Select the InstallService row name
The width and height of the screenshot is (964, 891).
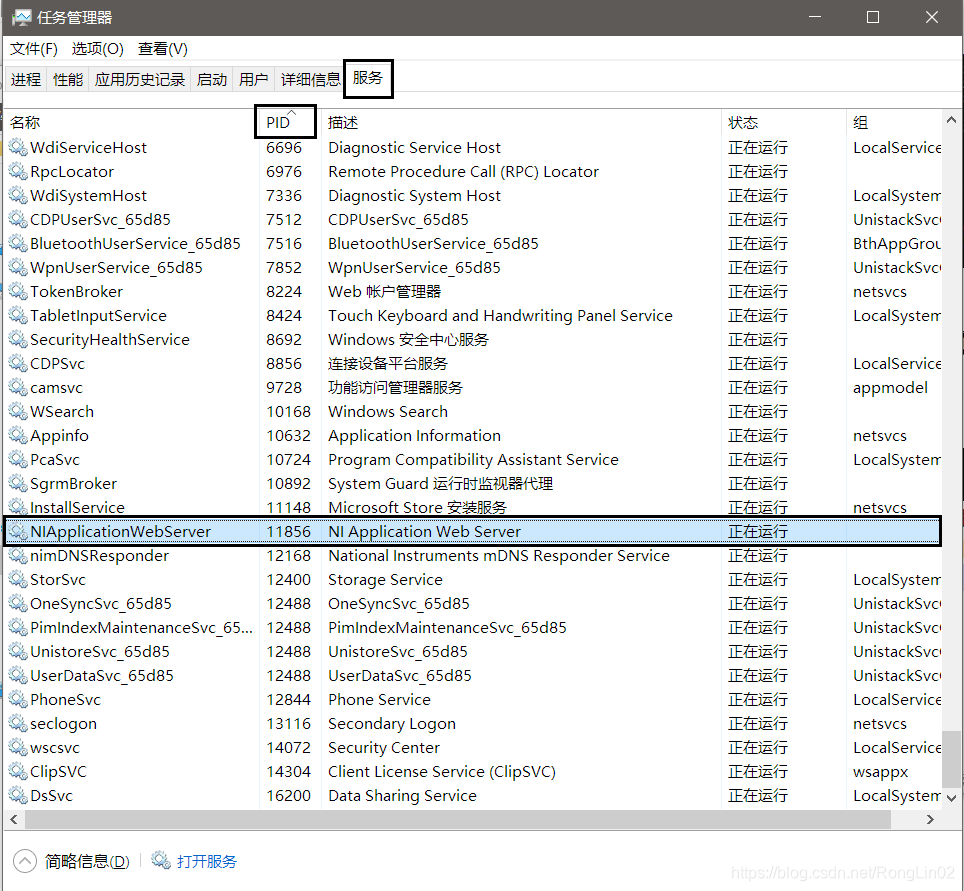coord(77,507)
